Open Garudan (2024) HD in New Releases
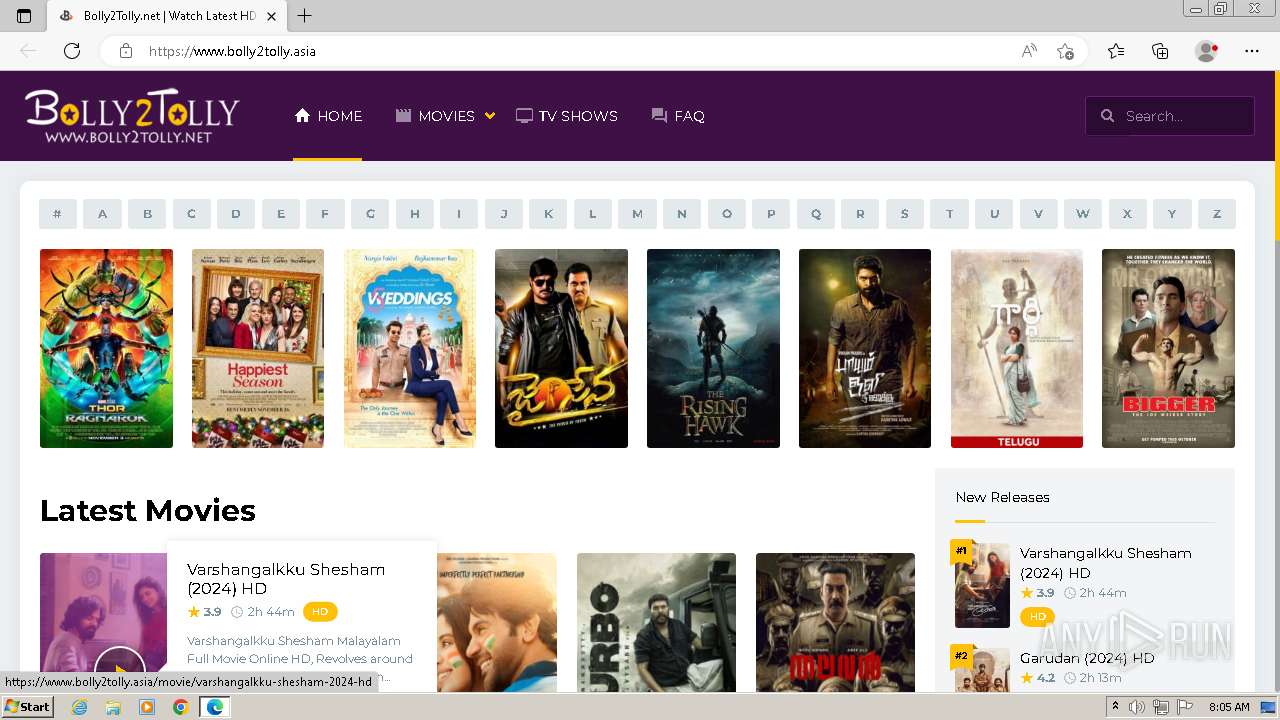Viewport: 1280px width, 720px height. pos(1087,658)
